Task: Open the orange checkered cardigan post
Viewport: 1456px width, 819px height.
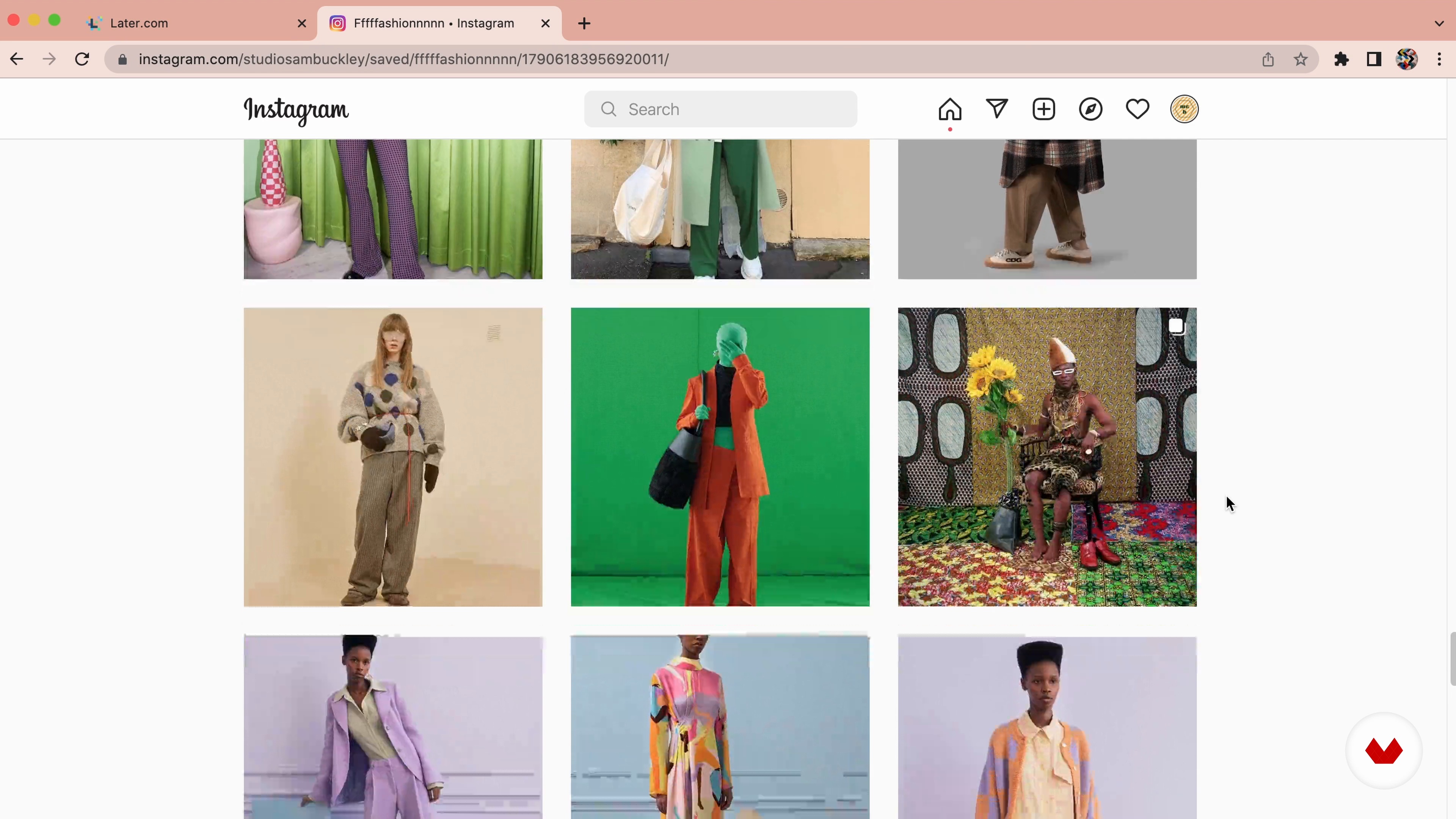Action: [x=1047, y=727]
